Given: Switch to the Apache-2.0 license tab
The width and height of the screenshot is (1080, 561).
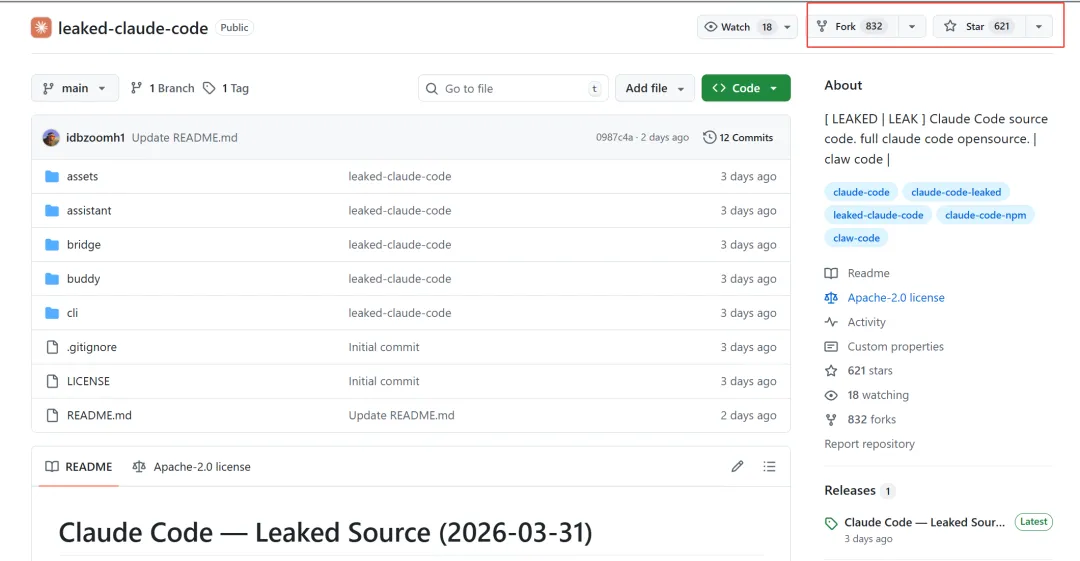Looking at the screenshot, I should pos(191,467).
